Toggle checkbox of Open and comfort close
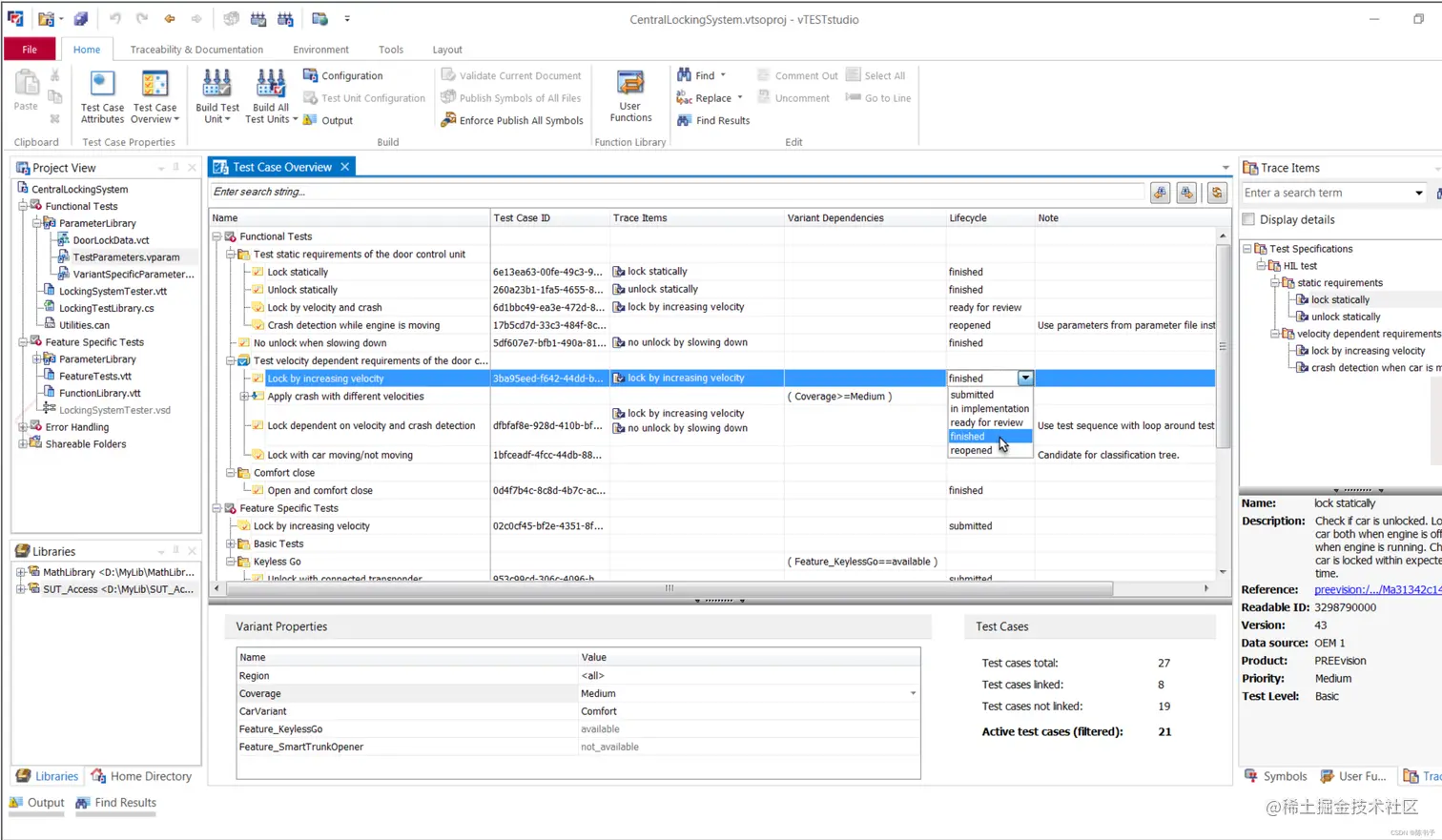1442x840 pixels. click(x=257, y=490)
